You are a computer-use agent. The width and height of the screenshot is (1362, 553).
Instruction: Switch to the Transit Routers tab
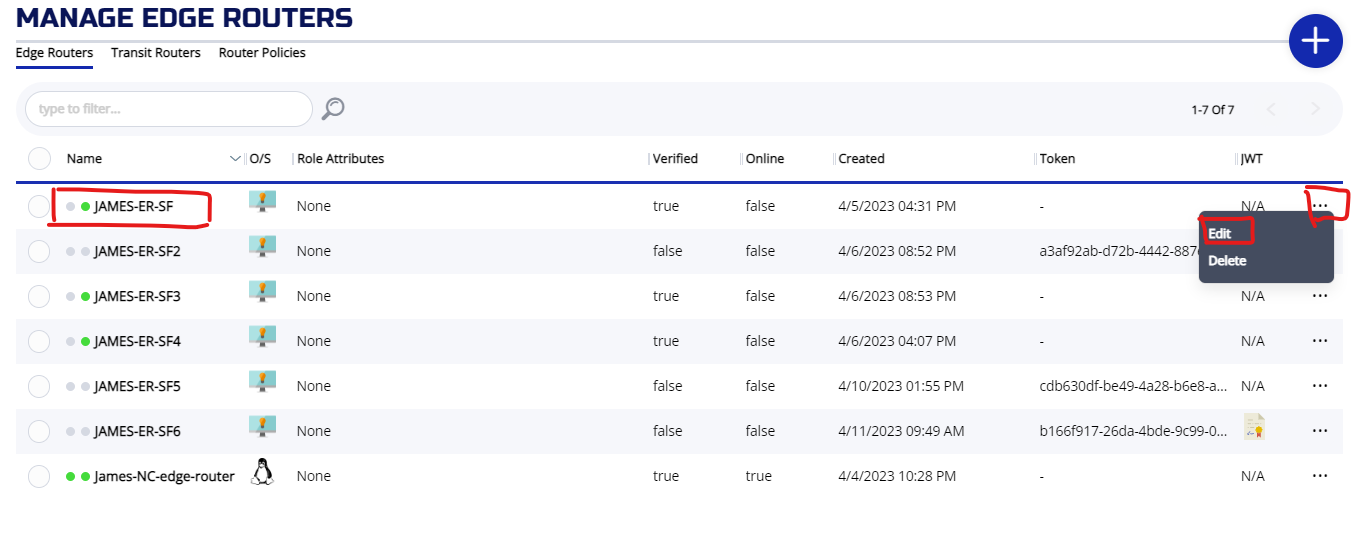point(156,53)
